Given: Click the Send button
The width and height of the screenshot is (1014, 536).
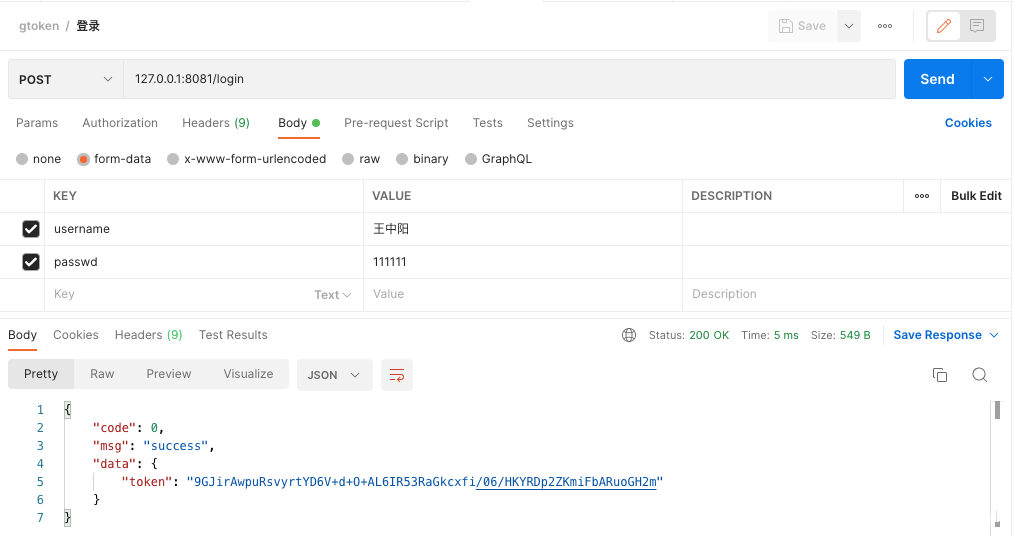Looking at the screenshot, I should (937, 79).
